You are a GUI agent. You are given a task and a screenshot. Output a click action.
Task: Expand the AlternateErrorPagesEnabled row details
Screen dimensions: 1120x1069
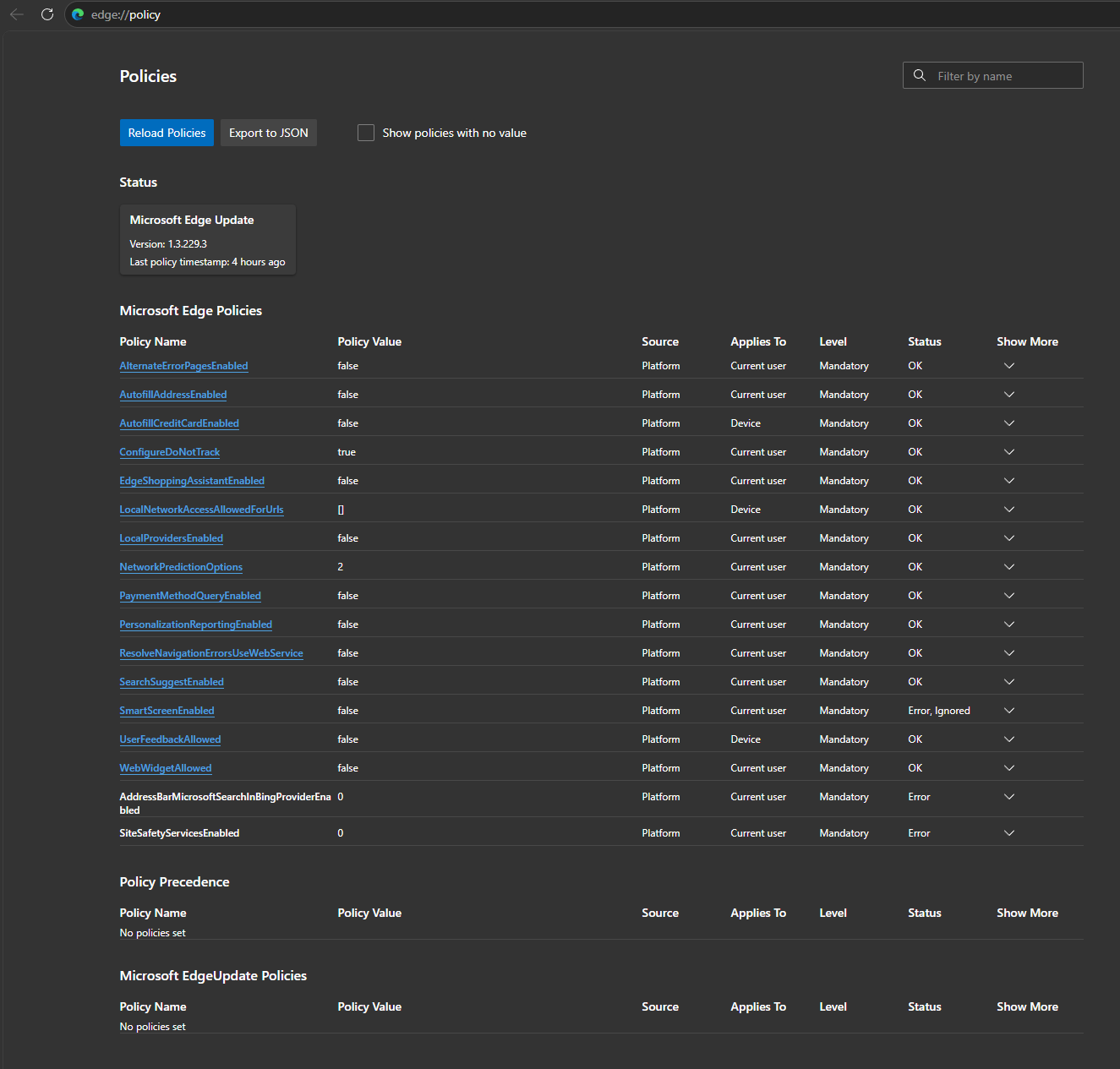tap(1008, 366)
